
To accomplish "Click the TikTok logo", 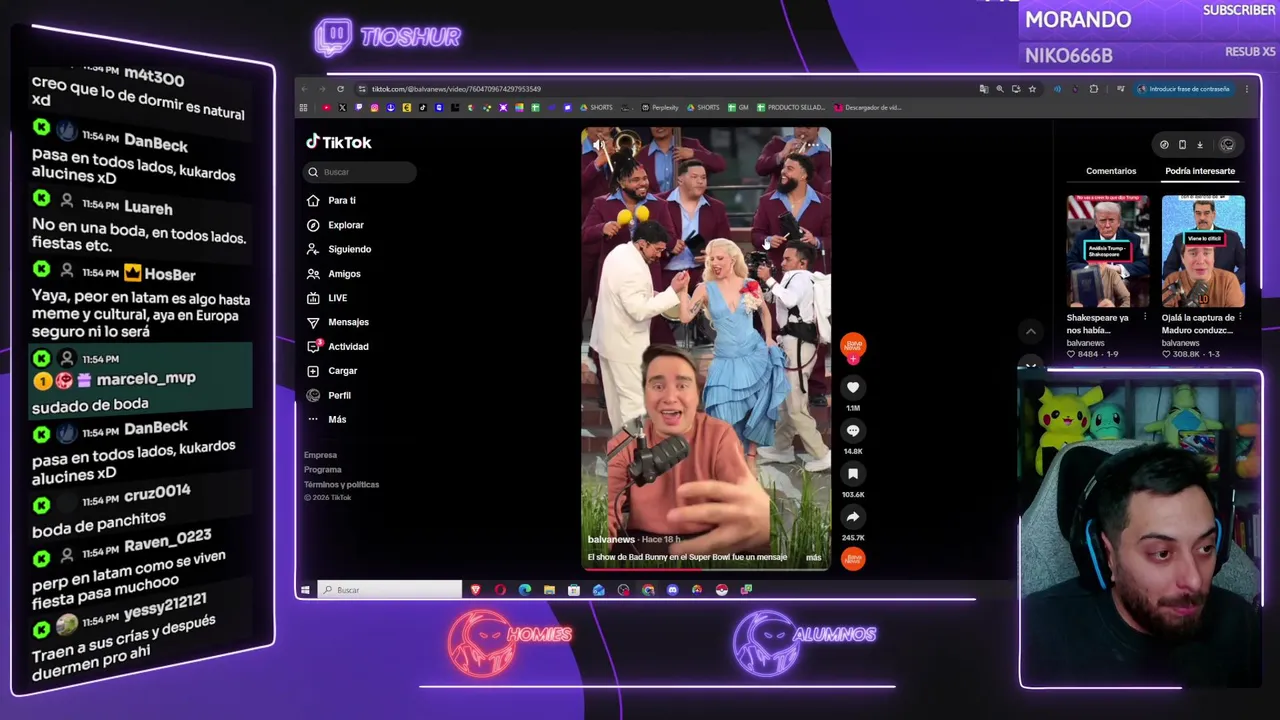I will [339, 142].
